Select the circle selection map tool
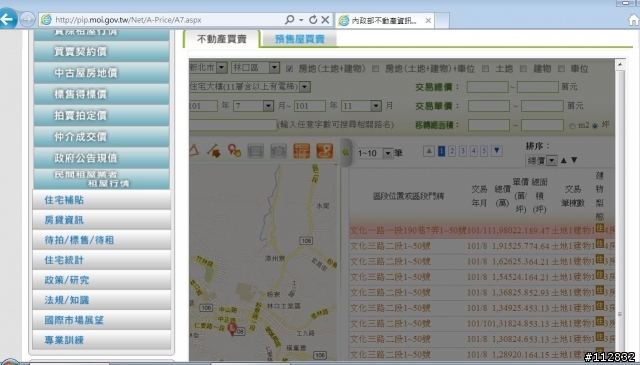Viewport: 640px width, 365px height. (278, 151)
